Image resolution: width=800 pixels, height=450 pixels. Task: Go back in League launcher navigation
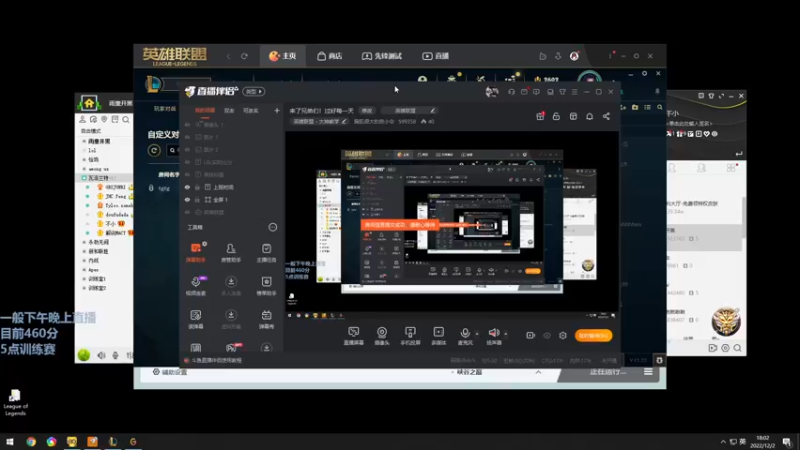[x=228, y=56]
